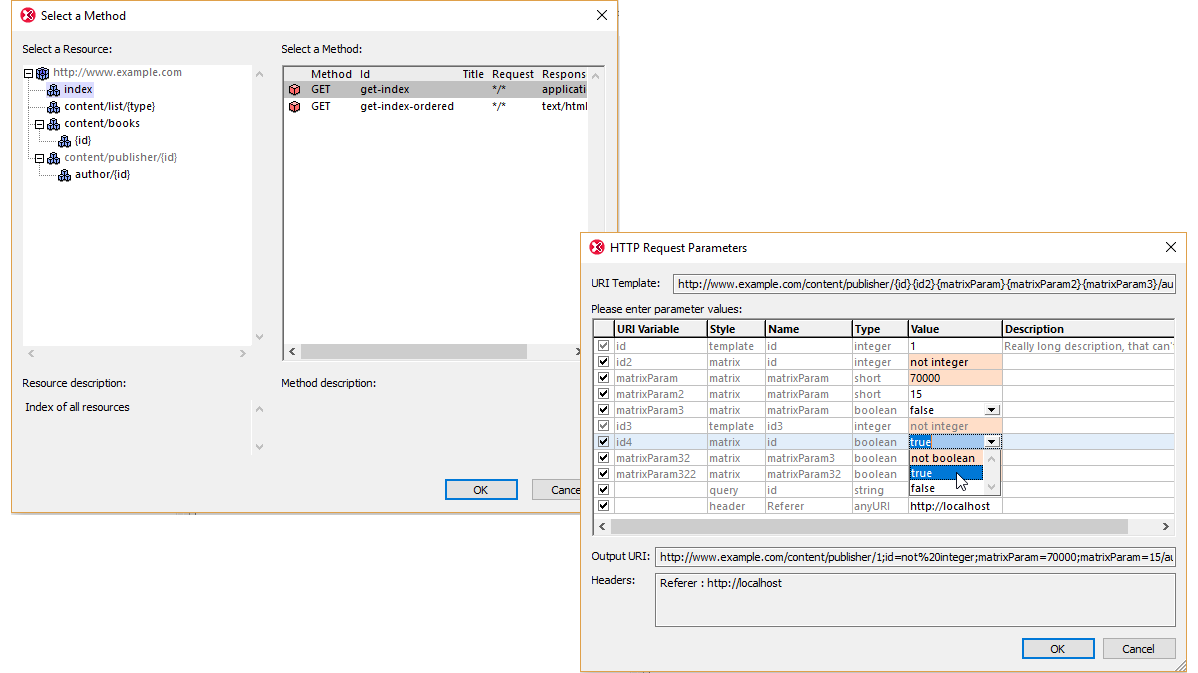This screenshot has width=1198, height=673.
Task: Click the author/{id} resource icon
Action: (64, 175)
